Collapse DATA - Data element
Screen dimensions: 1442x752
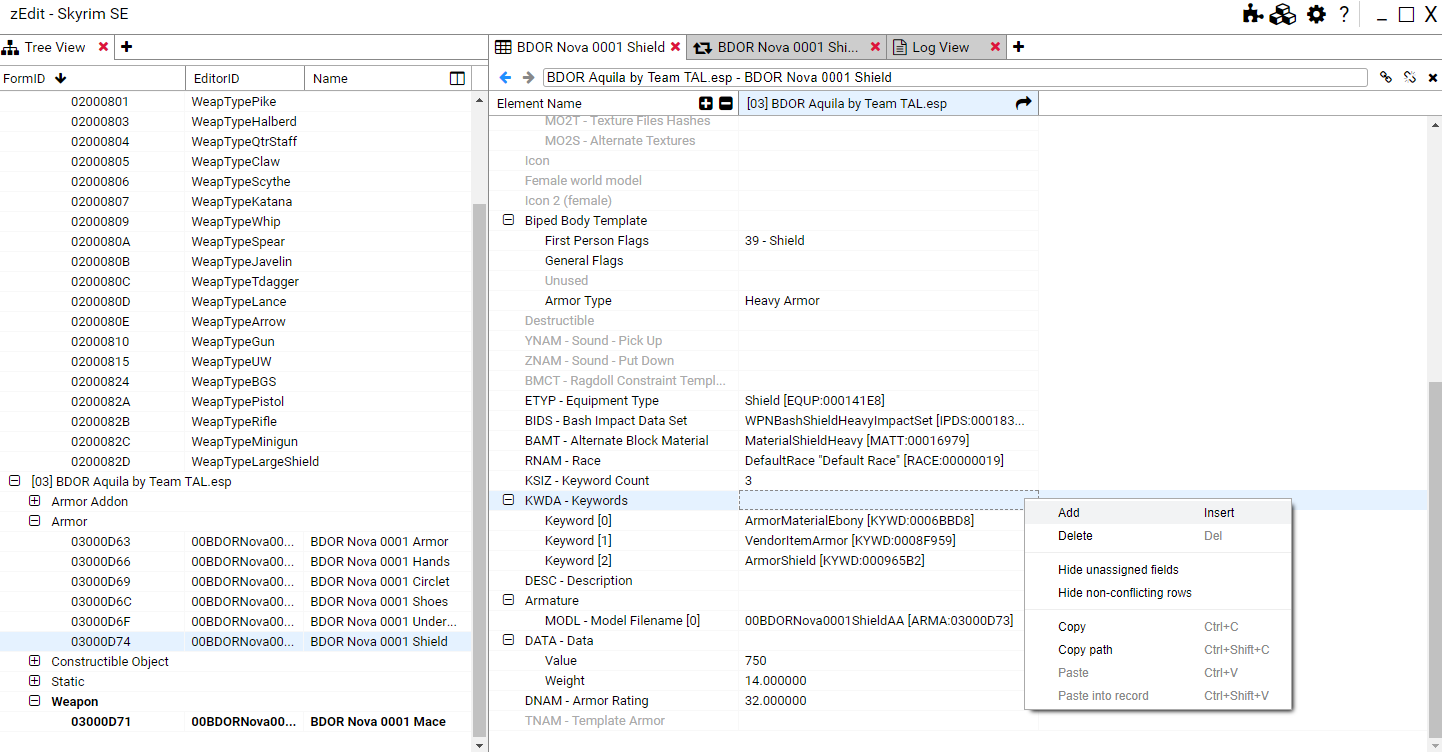coord(508,640)
